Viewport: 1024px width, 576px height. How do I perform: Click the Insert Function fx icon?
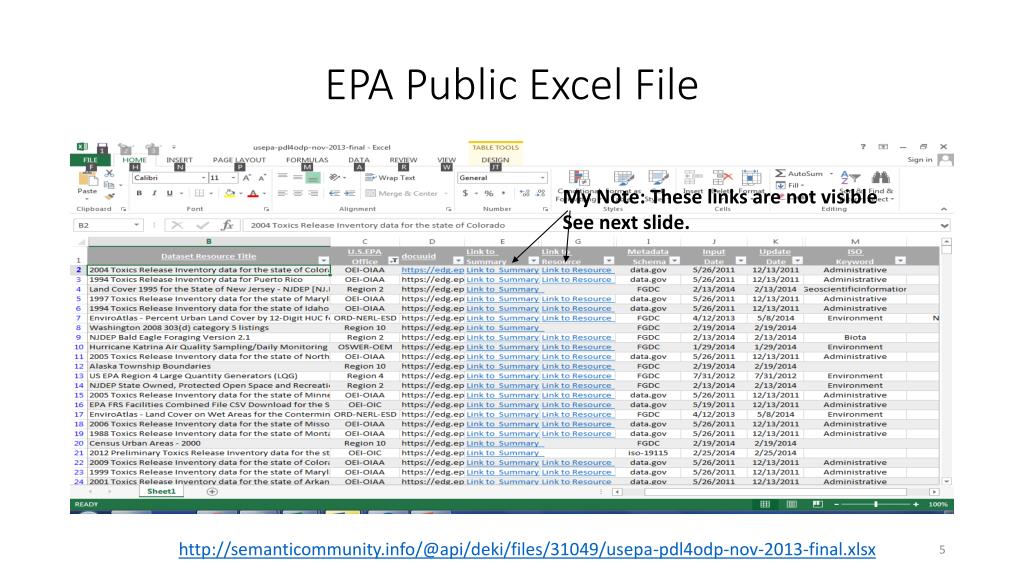pos(227,225)
